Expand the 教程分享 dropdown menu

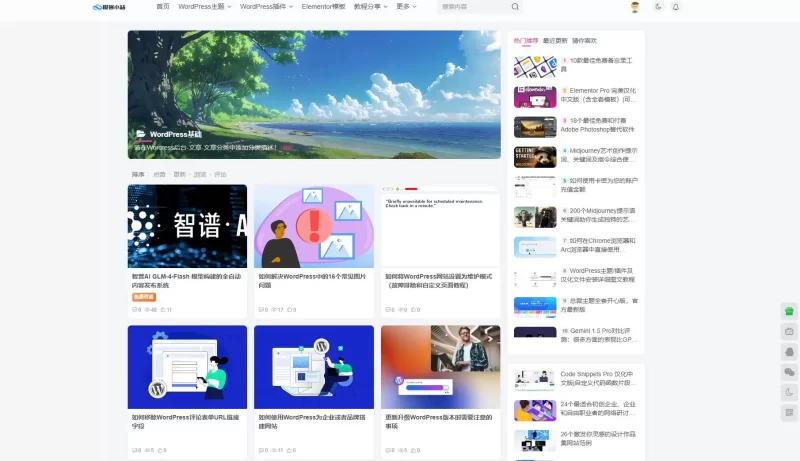pyautogui.click(x=370, y=7)
